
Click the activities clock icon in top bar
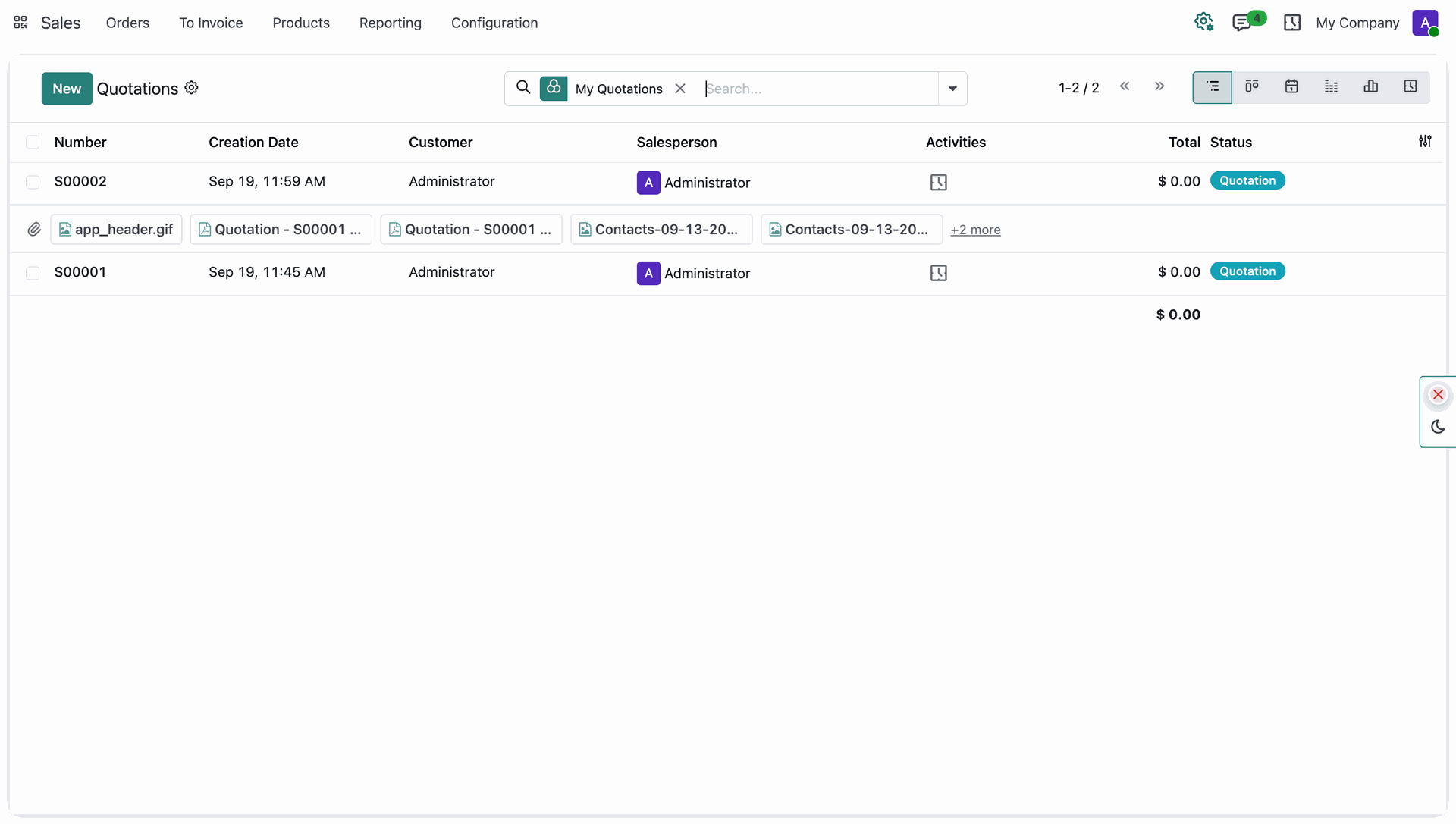pyautogui.click(x=1292, y=23)
